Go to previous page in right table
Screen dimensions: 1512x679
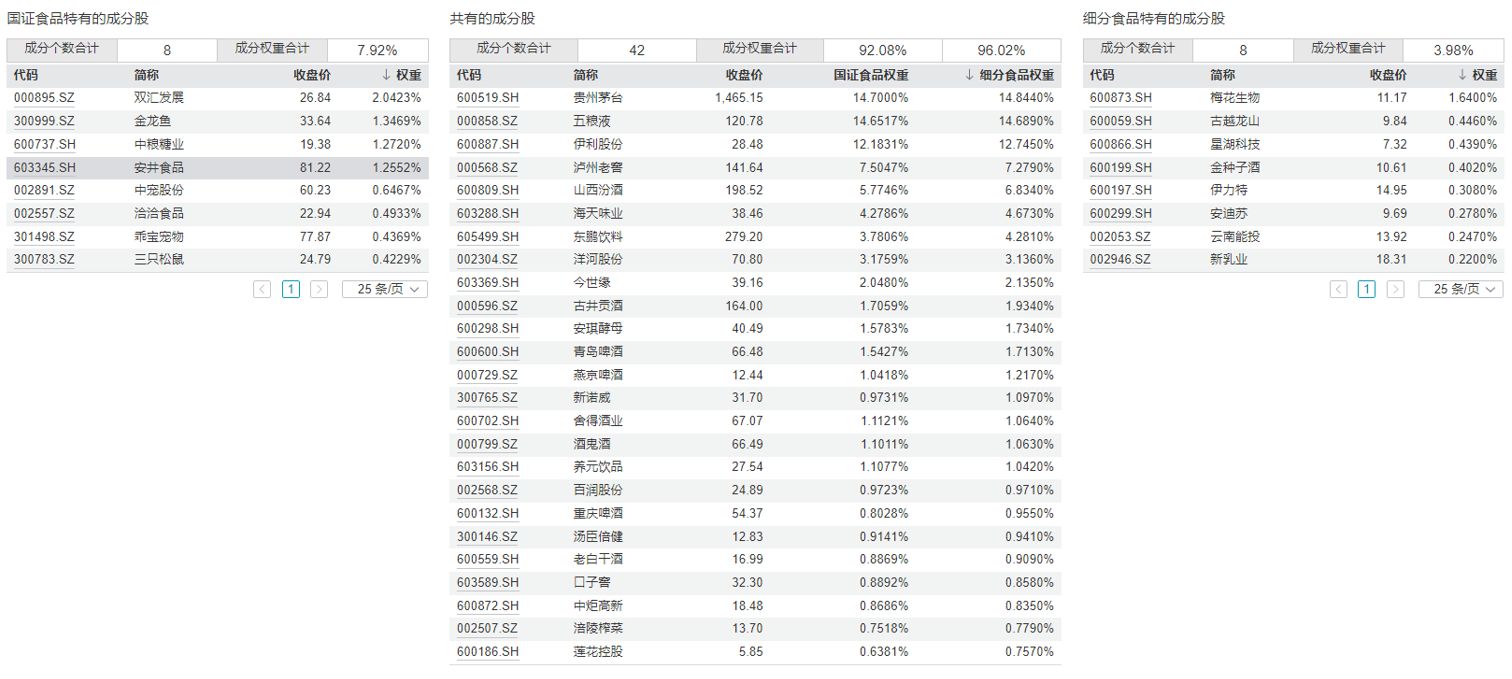click(1338, 289)
